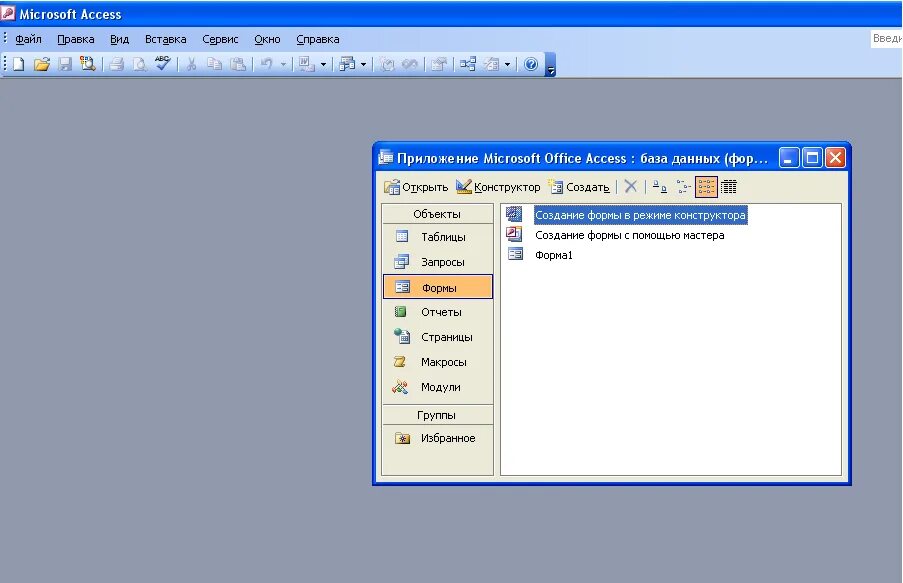Viewport: 903px width, 583px height.
Task: Maximize the database window
Action: click(x=812, y=157)
